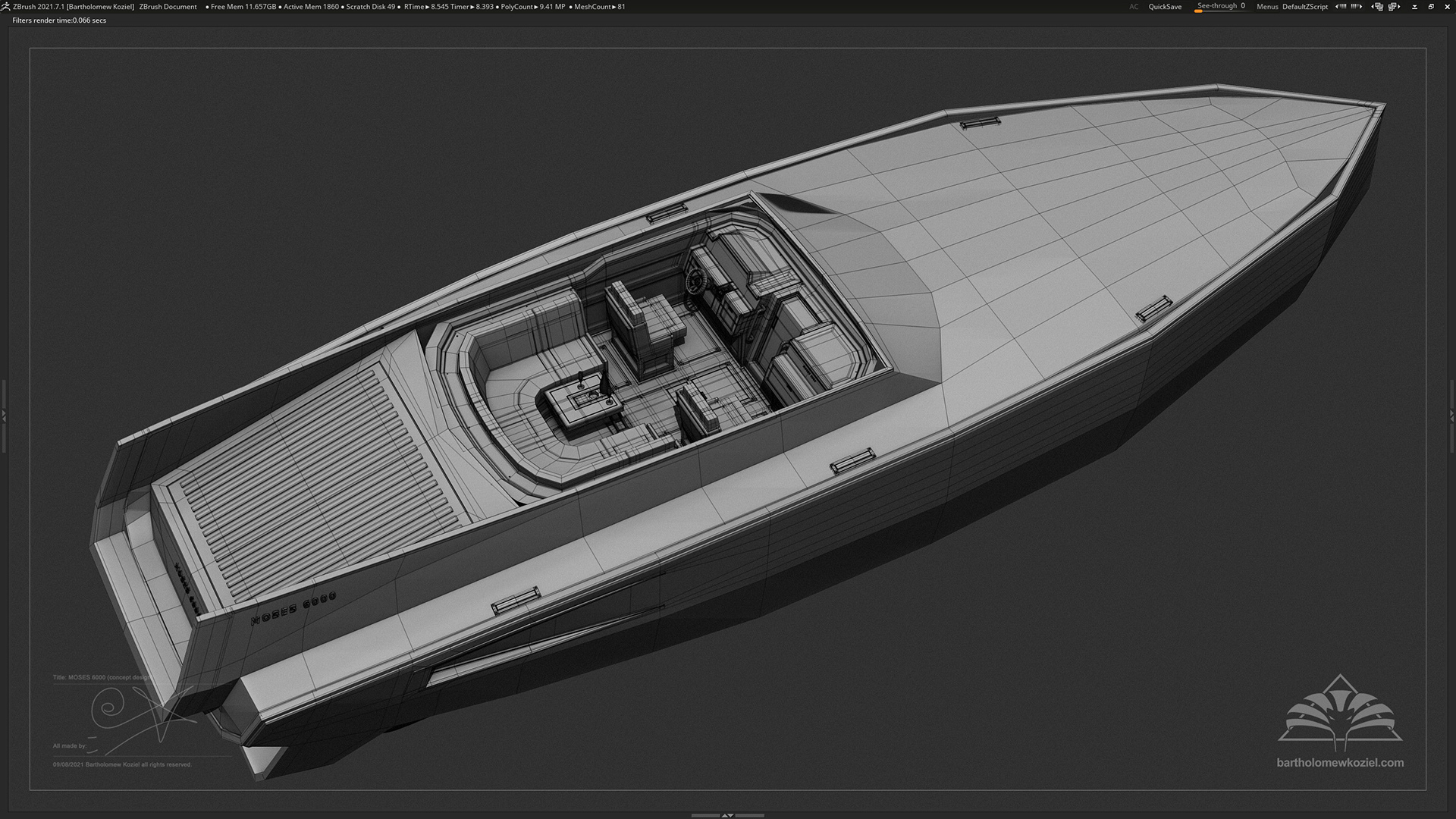Click the DefaultZScript button
The image size is (1456, 819).
click(x=1305, y=7)
